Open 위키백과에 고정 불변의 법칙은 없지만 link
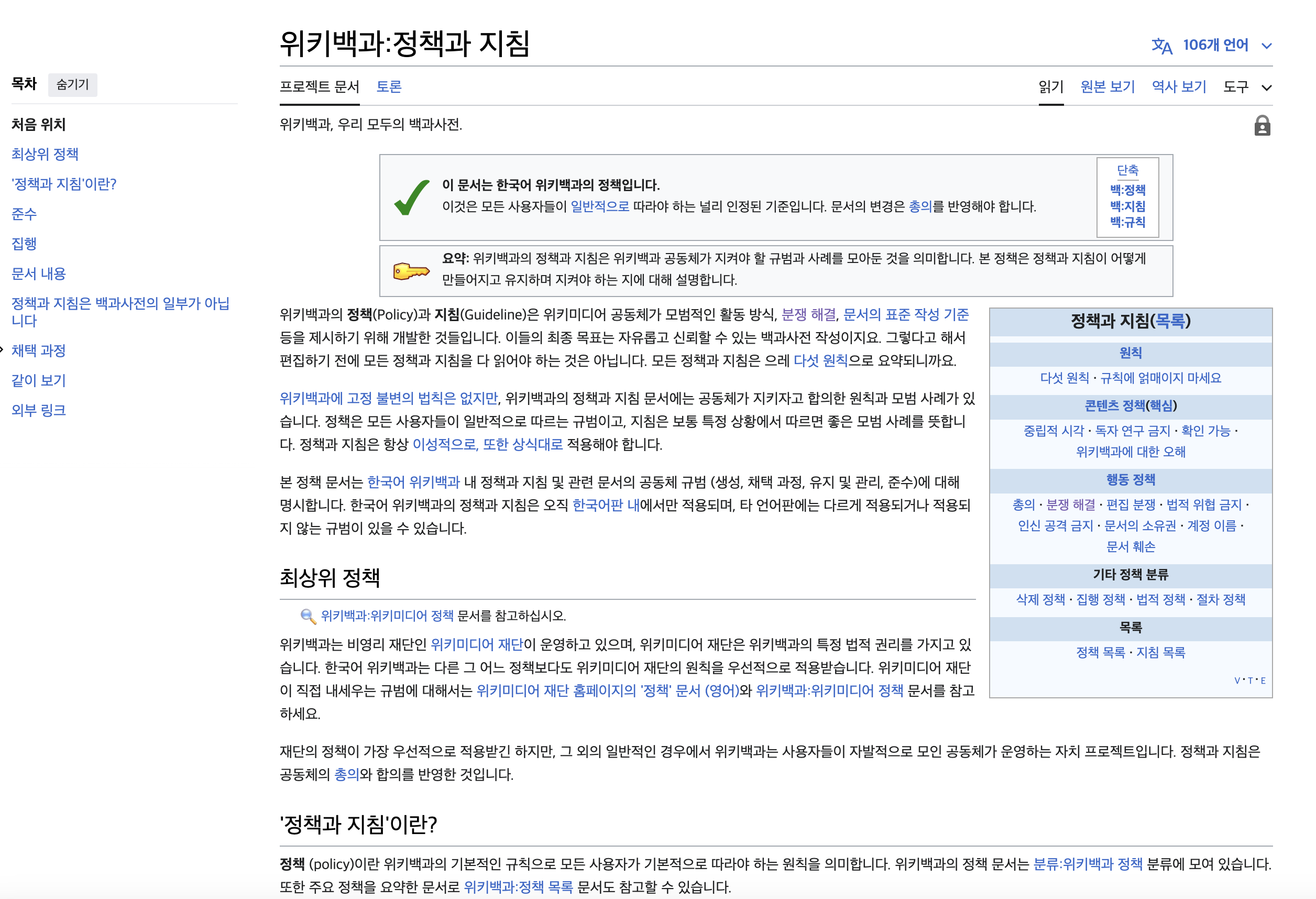This screenshot has height=899, width=1316. [x=388, y=399]
